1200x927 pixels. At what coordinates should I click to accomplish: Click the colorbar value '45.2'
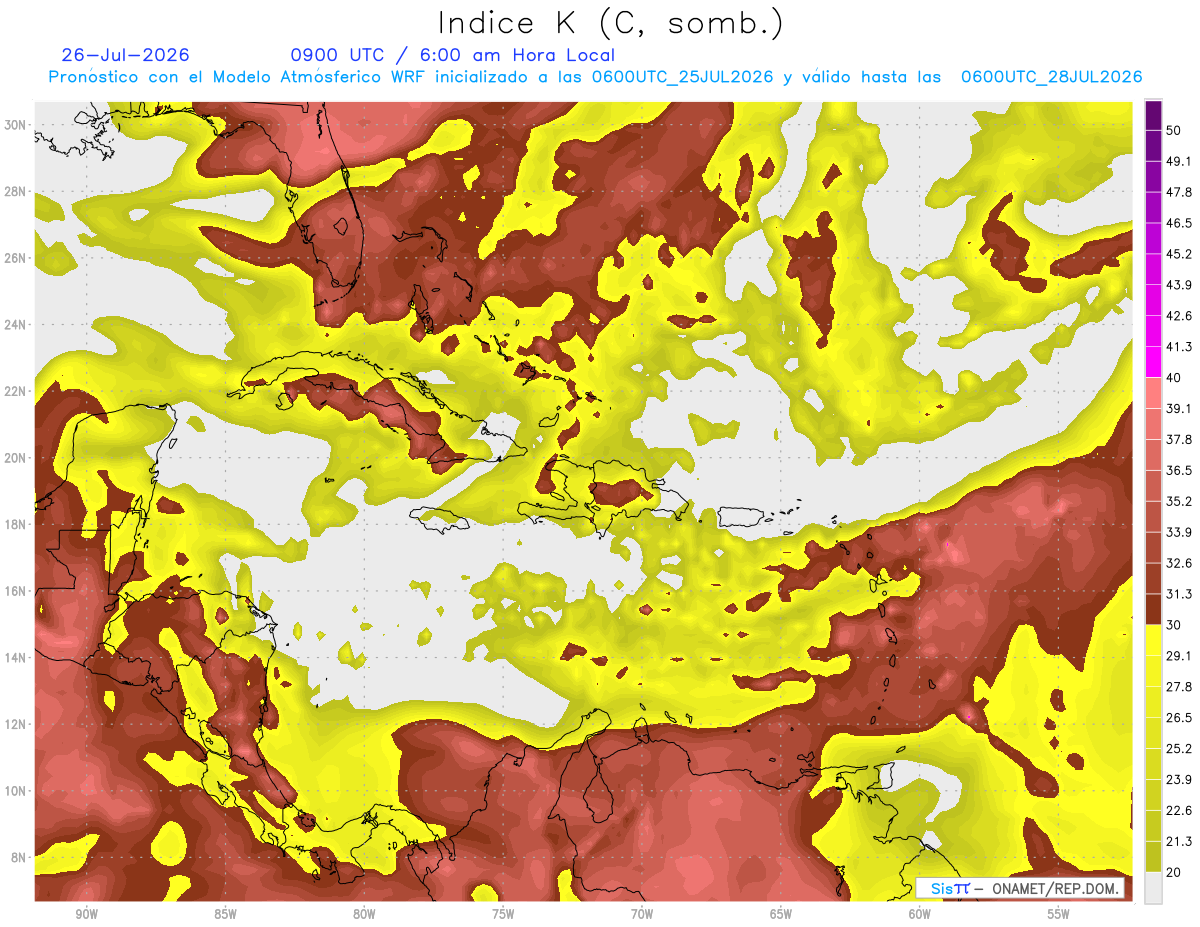[x=1179, y=254]
